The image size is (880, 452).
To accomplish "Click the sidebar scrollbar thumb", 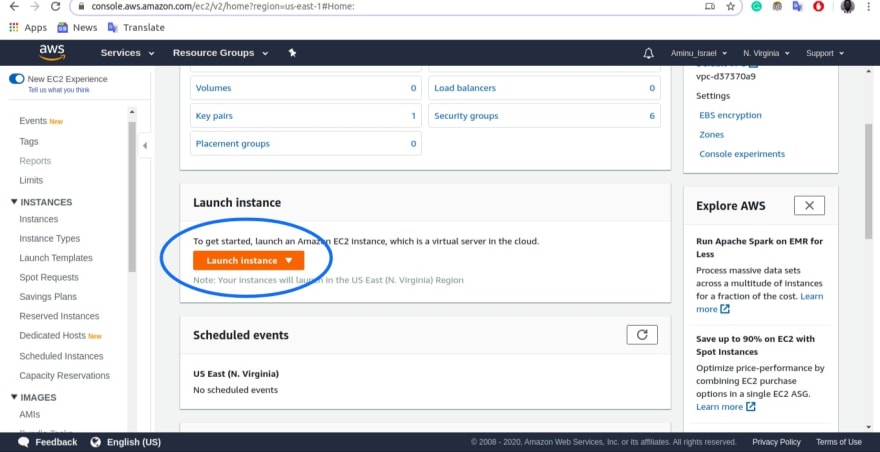I will (x=132, y=197).
